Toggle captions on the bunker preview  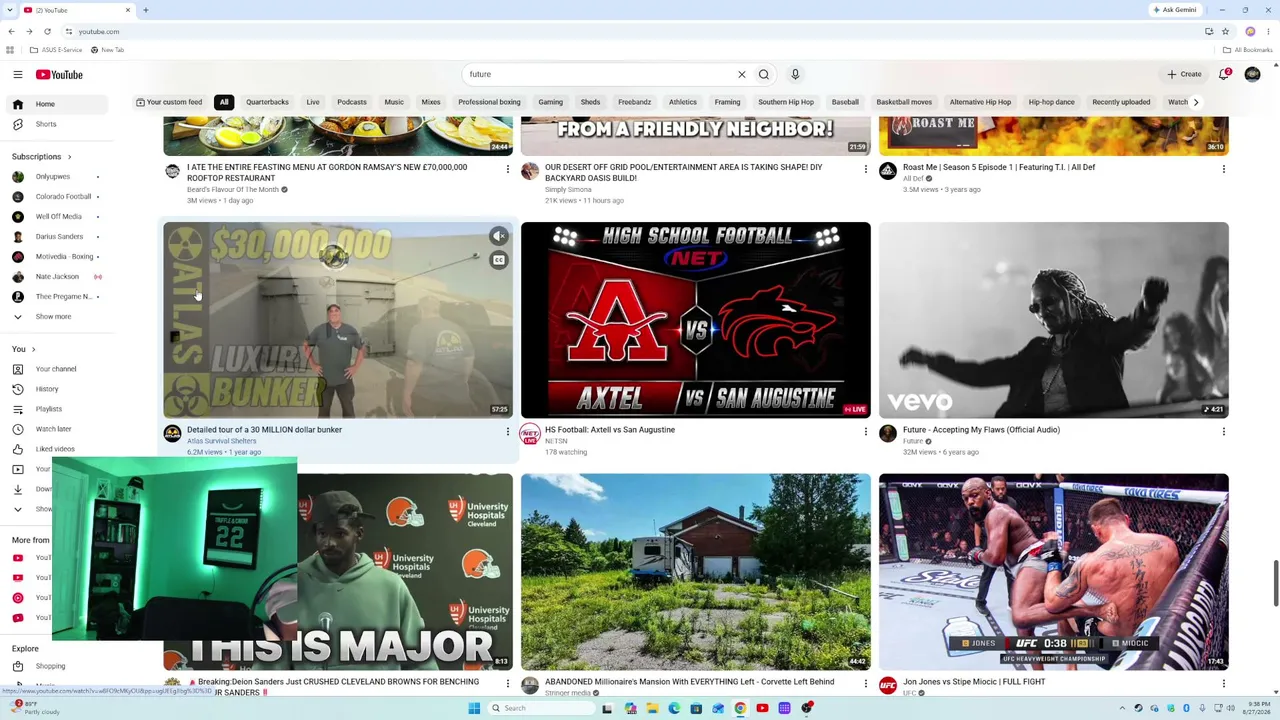pyautogui.click(x=499, y=260)
